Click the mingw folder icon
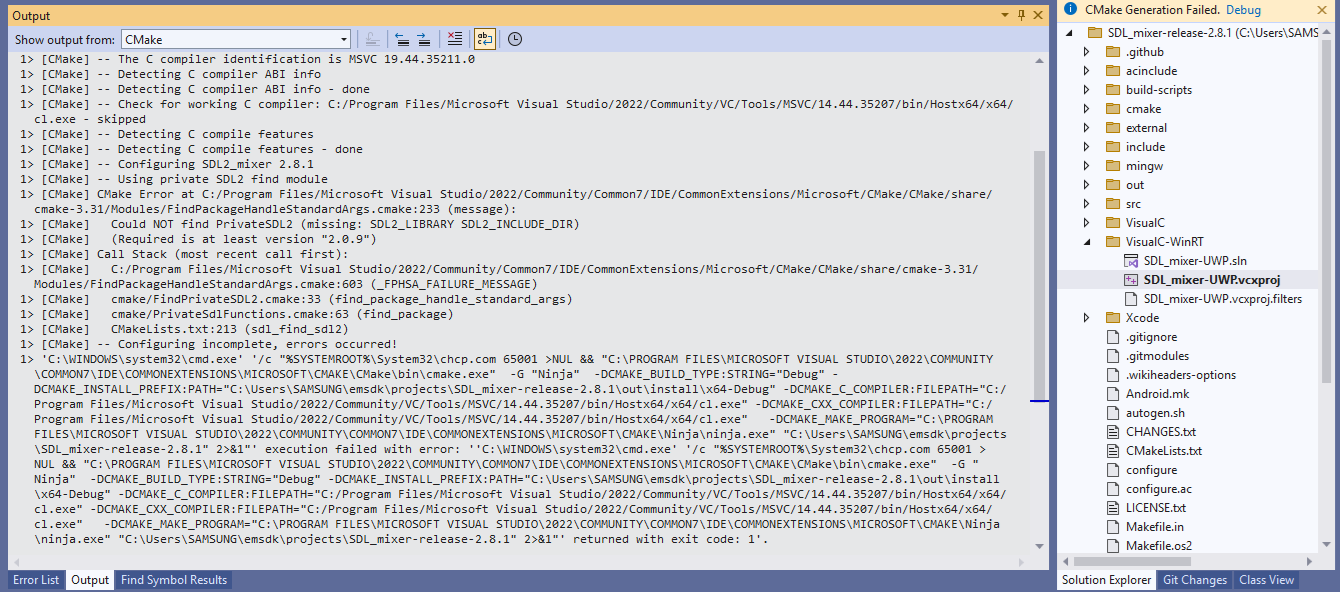Image resolution: width=1340 pixels, height=592 pixels. coord(1113,166)
